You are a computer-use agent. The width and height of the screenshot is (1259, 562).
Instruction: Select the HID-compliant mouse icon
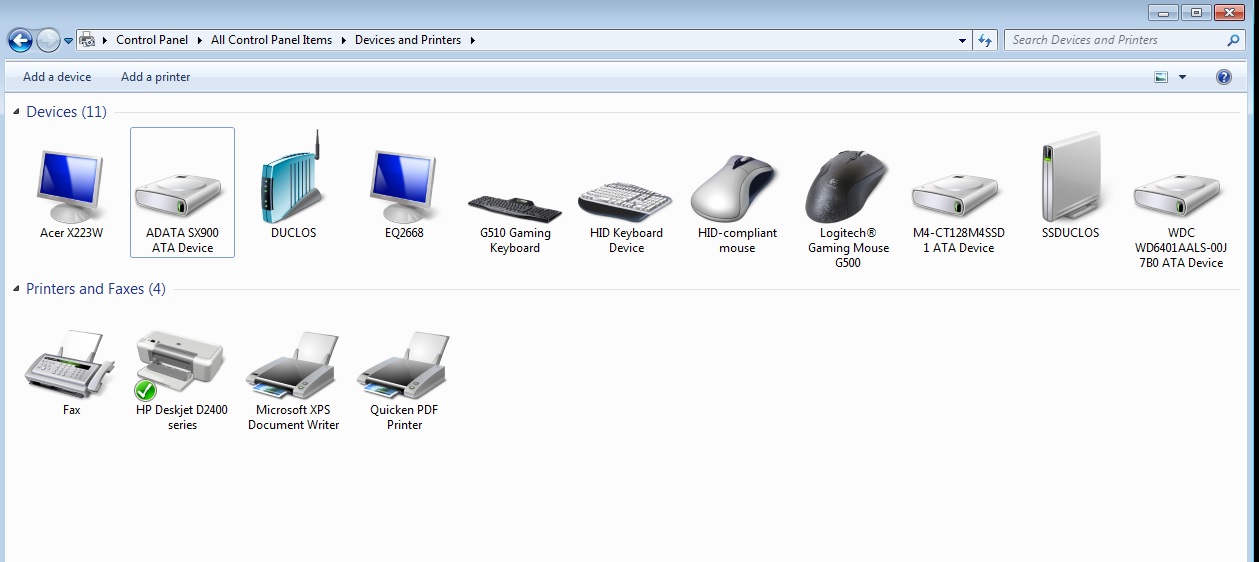[x=736, y=188]
